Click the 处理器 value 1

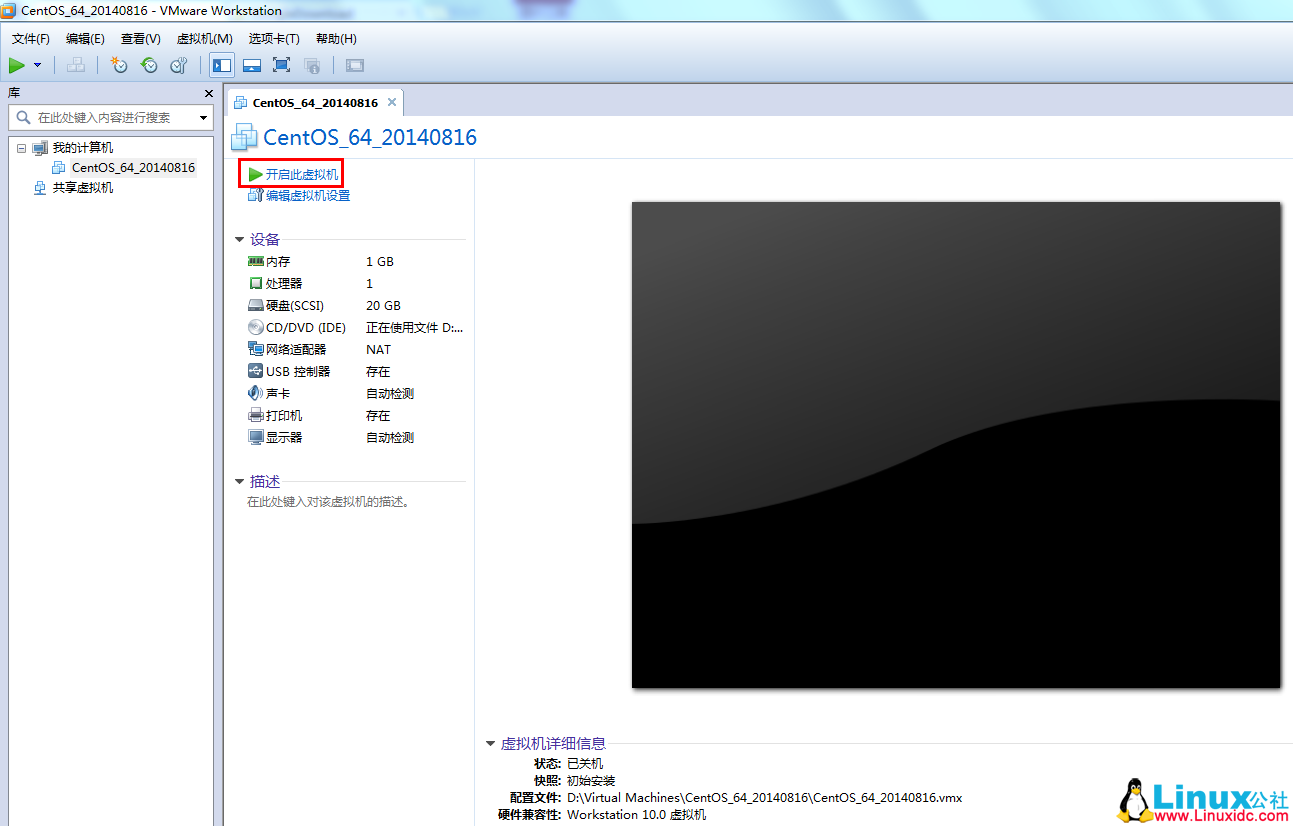point(369,283)
